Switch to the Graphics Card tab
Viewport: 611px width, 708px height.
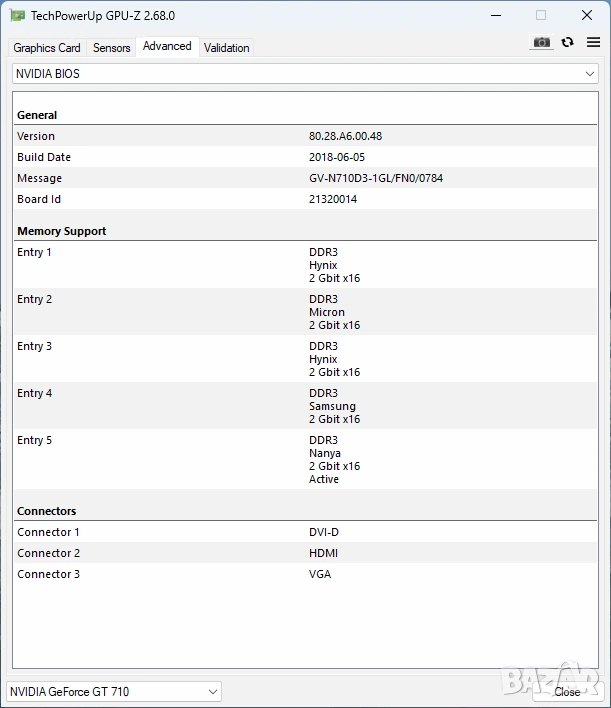click(47, 48)
